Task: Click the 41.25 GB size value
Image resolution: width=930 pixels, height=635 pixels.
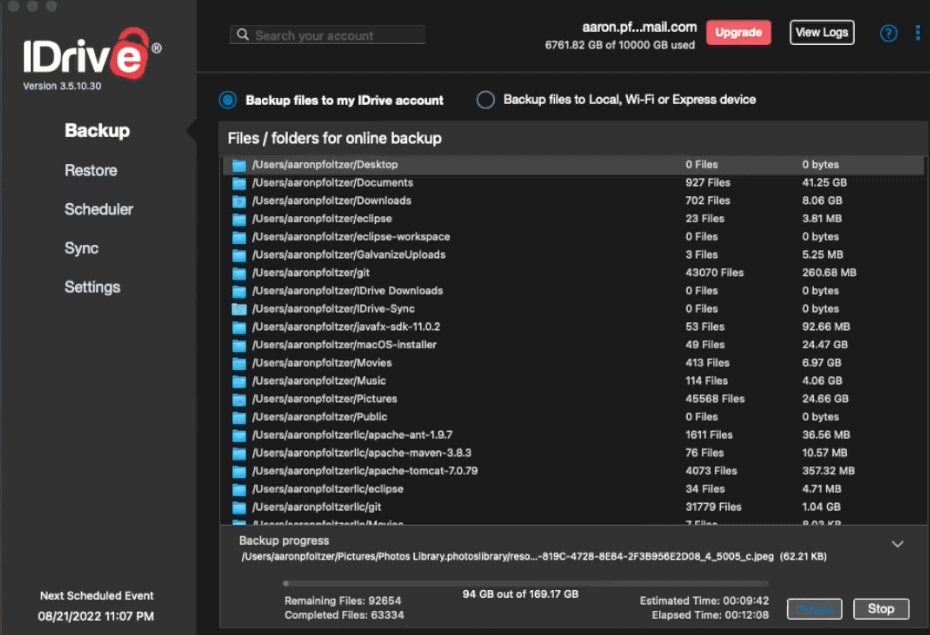Action: tap(824, 183)
